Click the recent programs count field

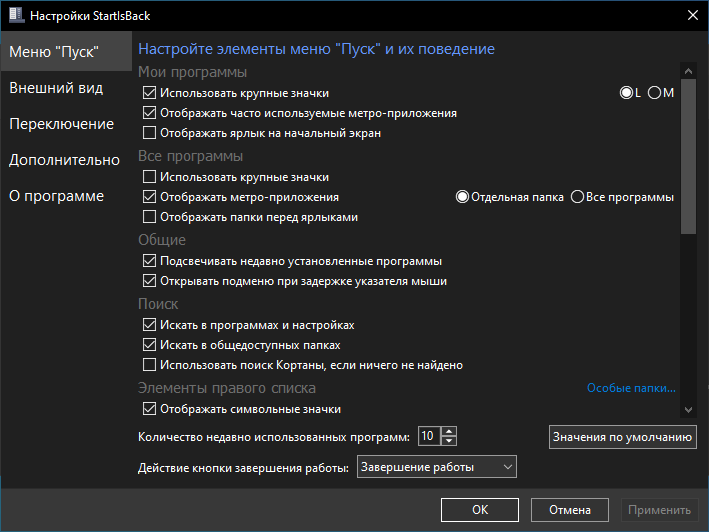[429, 436]
